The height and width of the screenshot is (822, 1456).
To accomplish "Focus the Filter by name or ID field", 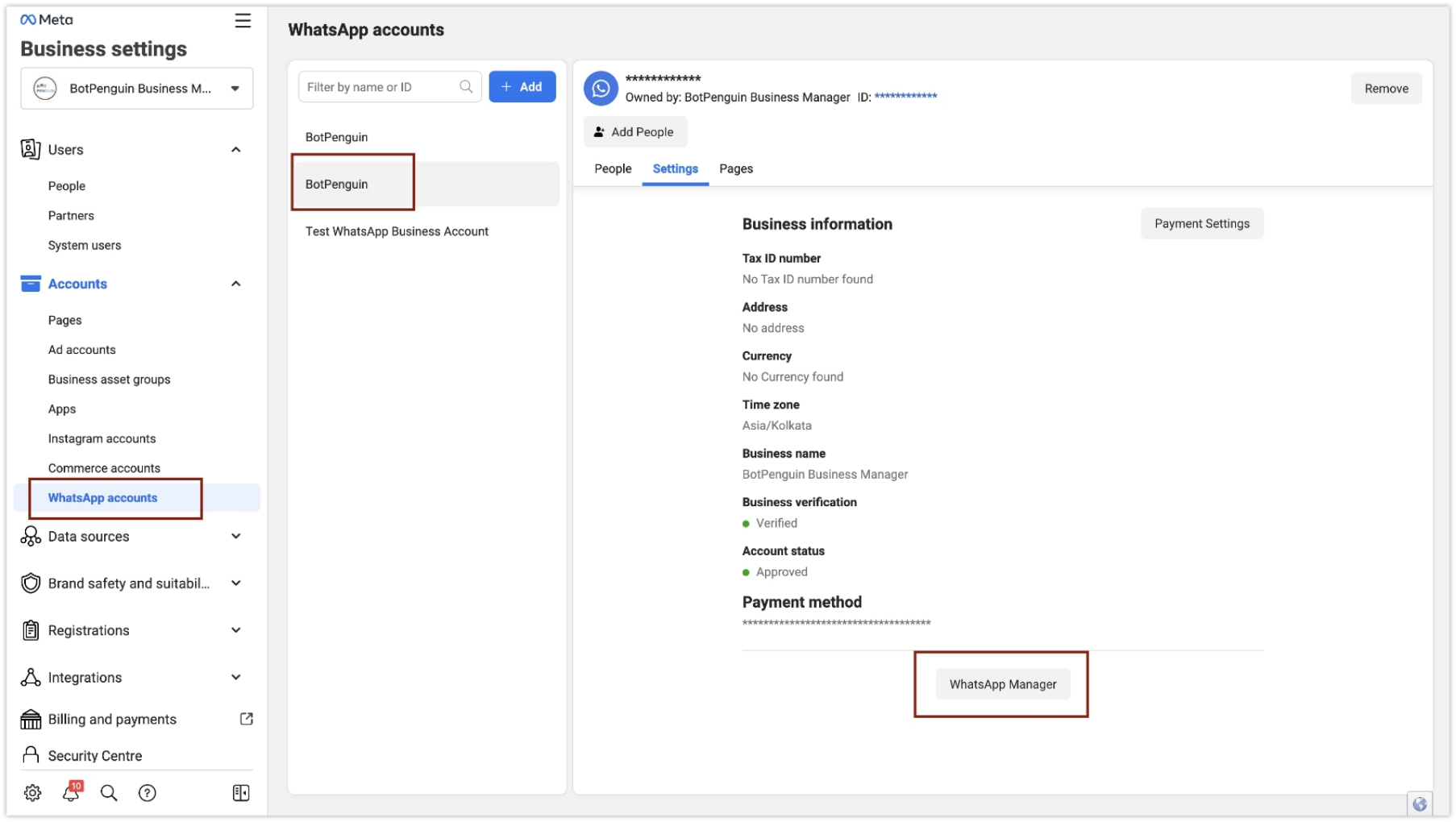I will click(390, 87).
